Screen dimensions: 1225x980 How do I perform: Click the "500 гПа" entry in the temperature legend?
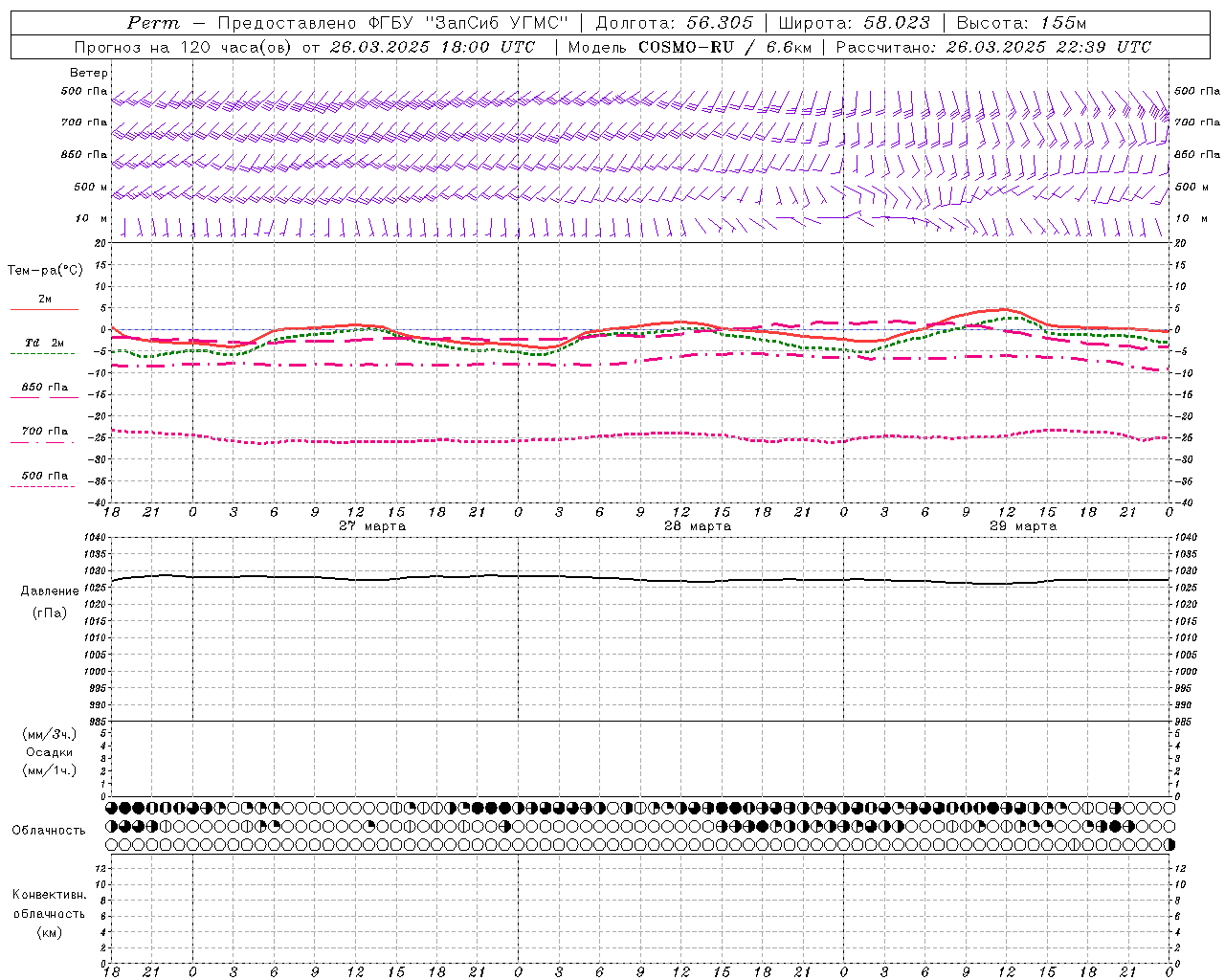click(45, 476)
